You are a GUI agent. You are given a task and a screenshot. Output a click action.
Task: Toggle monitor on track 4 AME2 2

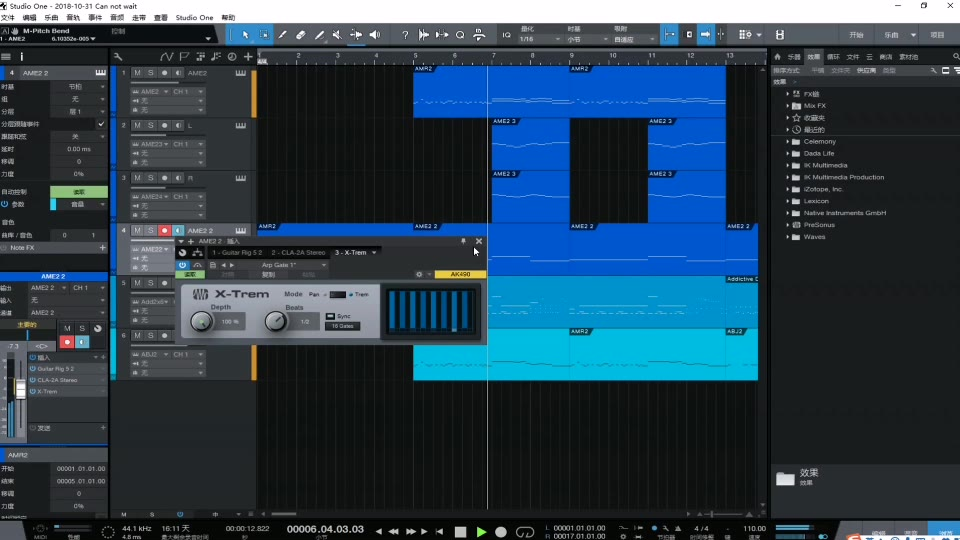pos(178,231)
